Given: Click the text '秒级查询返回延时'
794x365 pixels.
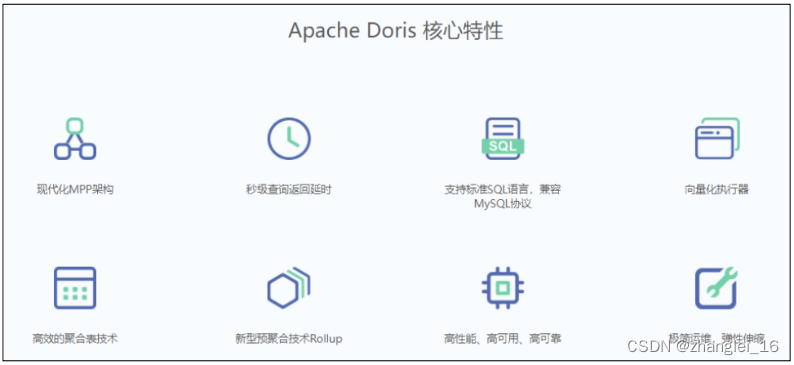Looking at the screenshot, I should 289,190.
